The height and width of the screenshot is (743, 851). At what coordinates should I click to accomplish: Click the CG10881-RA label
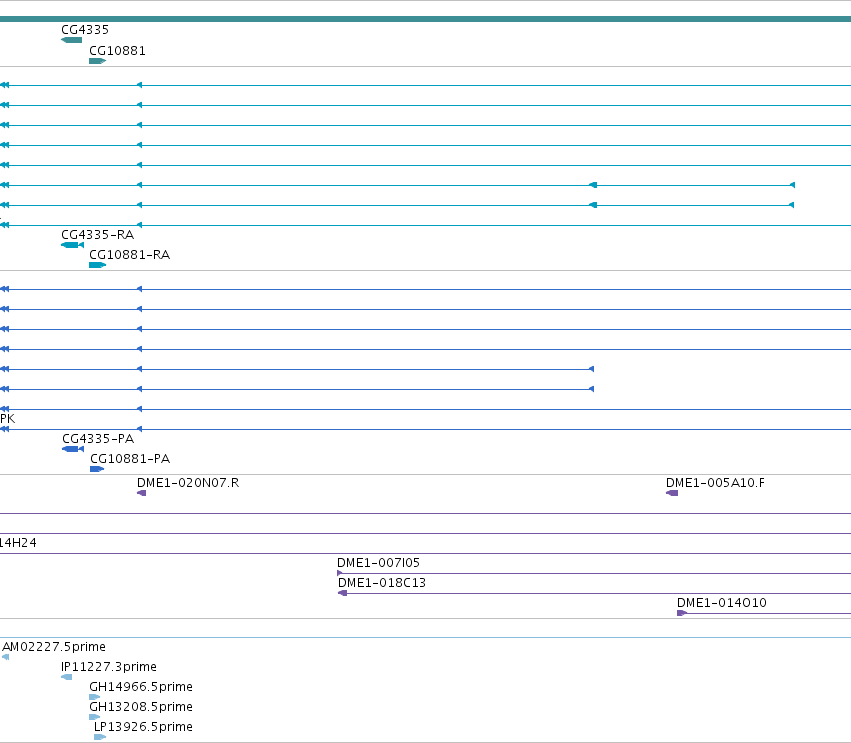tap(130, 255)
